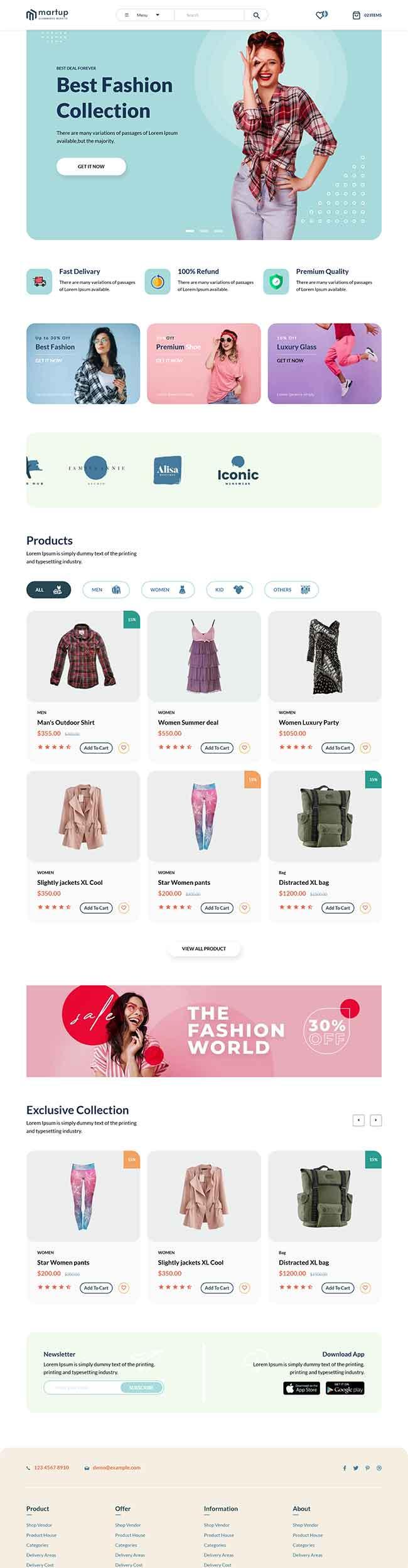This screenshot has height=1568, width=408.
Task: Open the wishlist heart icon in header
Action: pos(321,15)
